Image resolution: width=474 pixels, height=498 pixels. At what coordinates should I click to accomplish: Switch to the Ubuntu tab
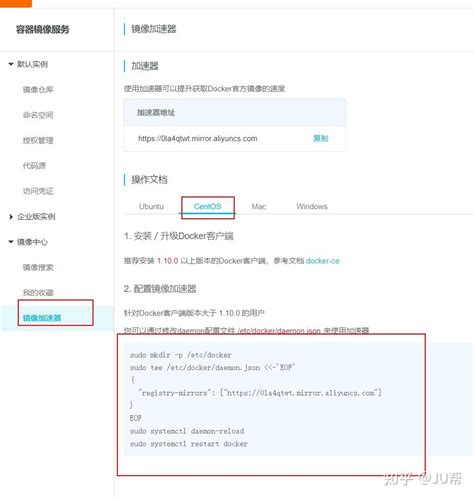pyautogui.click(x=151, y=206)
